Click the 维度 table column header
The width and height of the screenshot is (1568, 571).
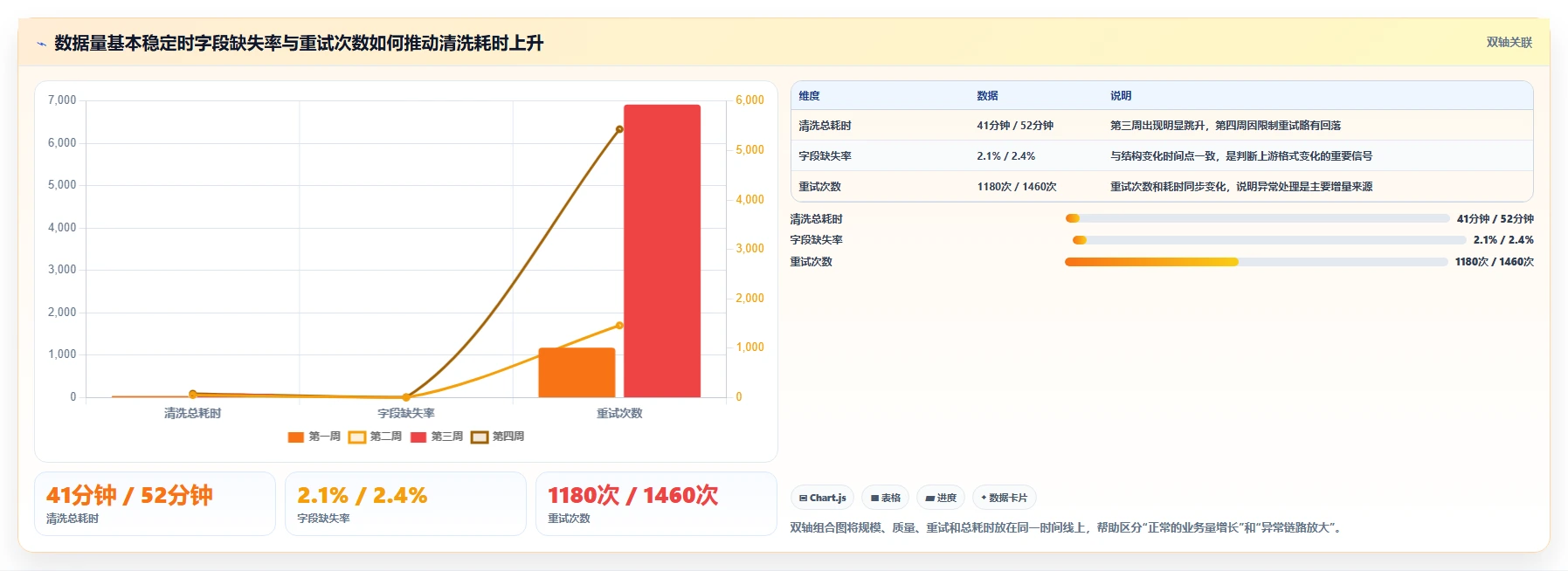[809, 96]
